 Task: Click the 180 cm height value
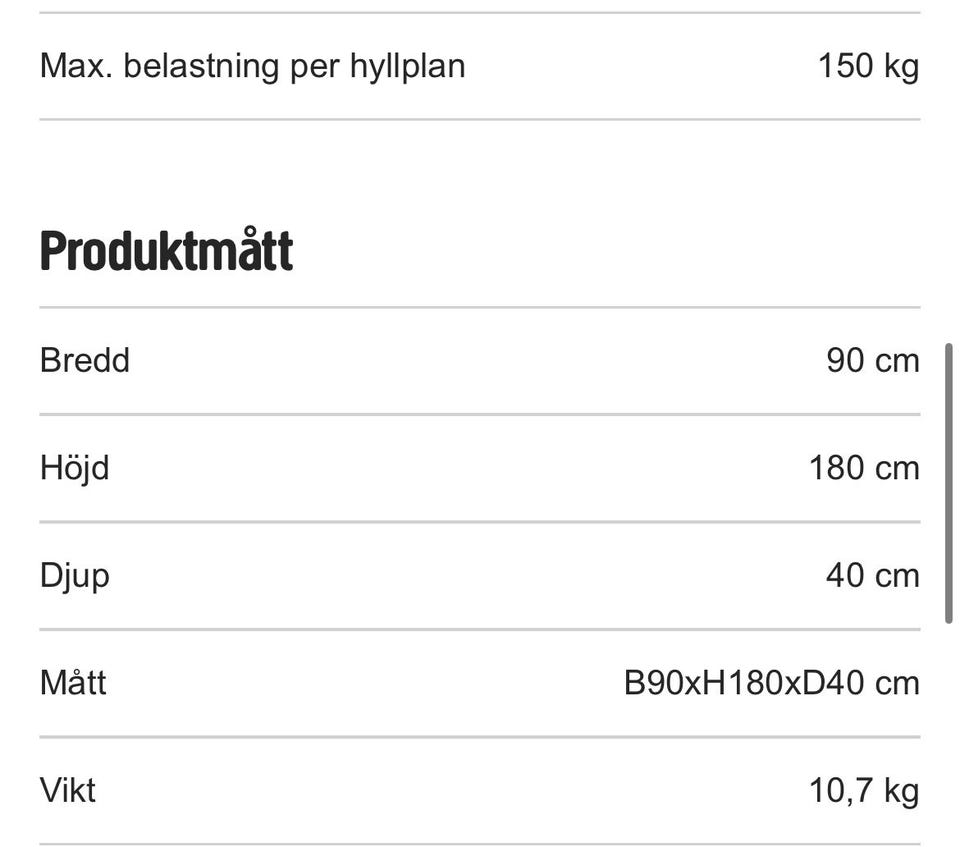[x=864, y=468]
